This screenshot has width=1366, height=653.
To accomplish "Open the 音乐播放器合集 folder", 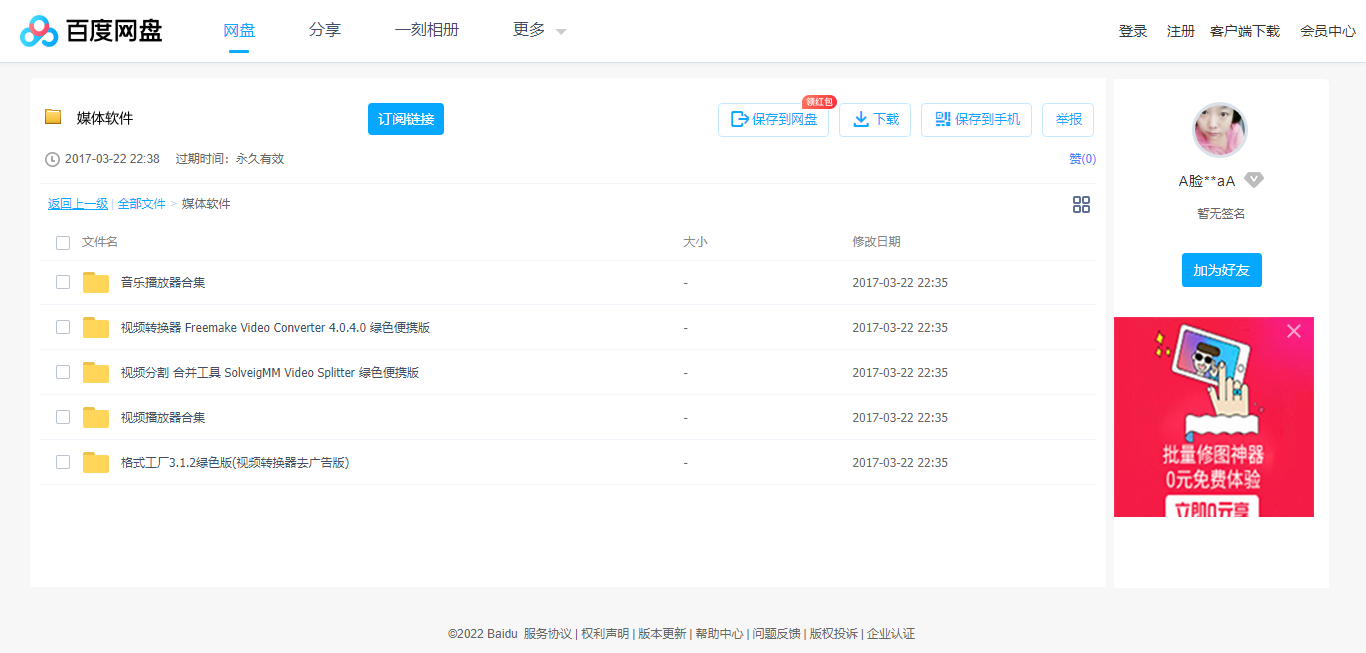I will coord(164,282).
